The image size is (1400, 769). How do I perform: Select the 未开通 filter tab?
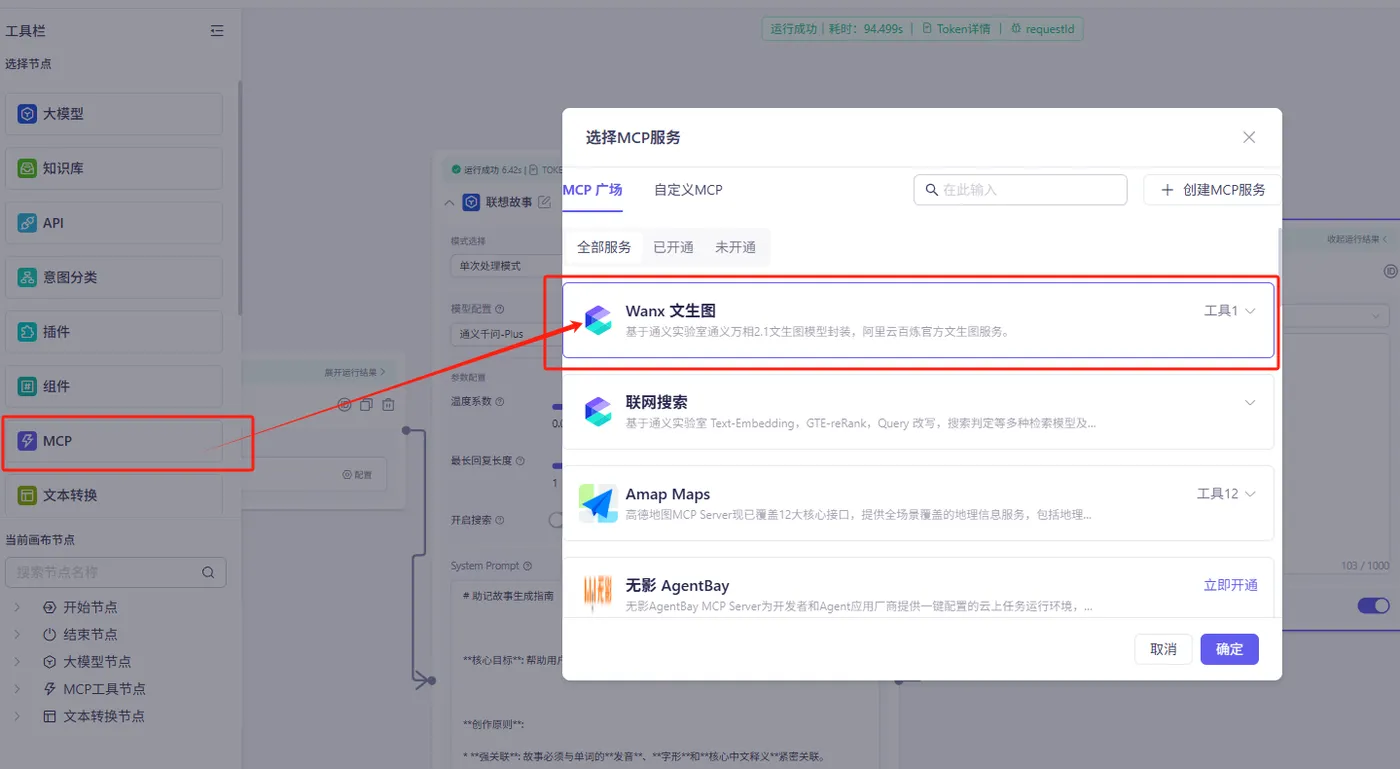[x=735, y=247]
